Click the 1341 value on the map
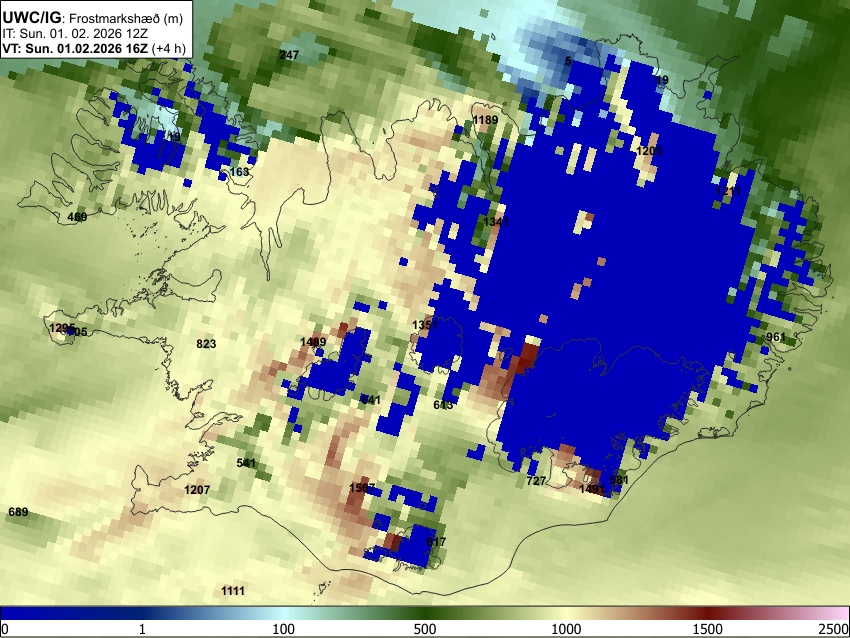This screenshot has height=638, width=850. point(496,222)
